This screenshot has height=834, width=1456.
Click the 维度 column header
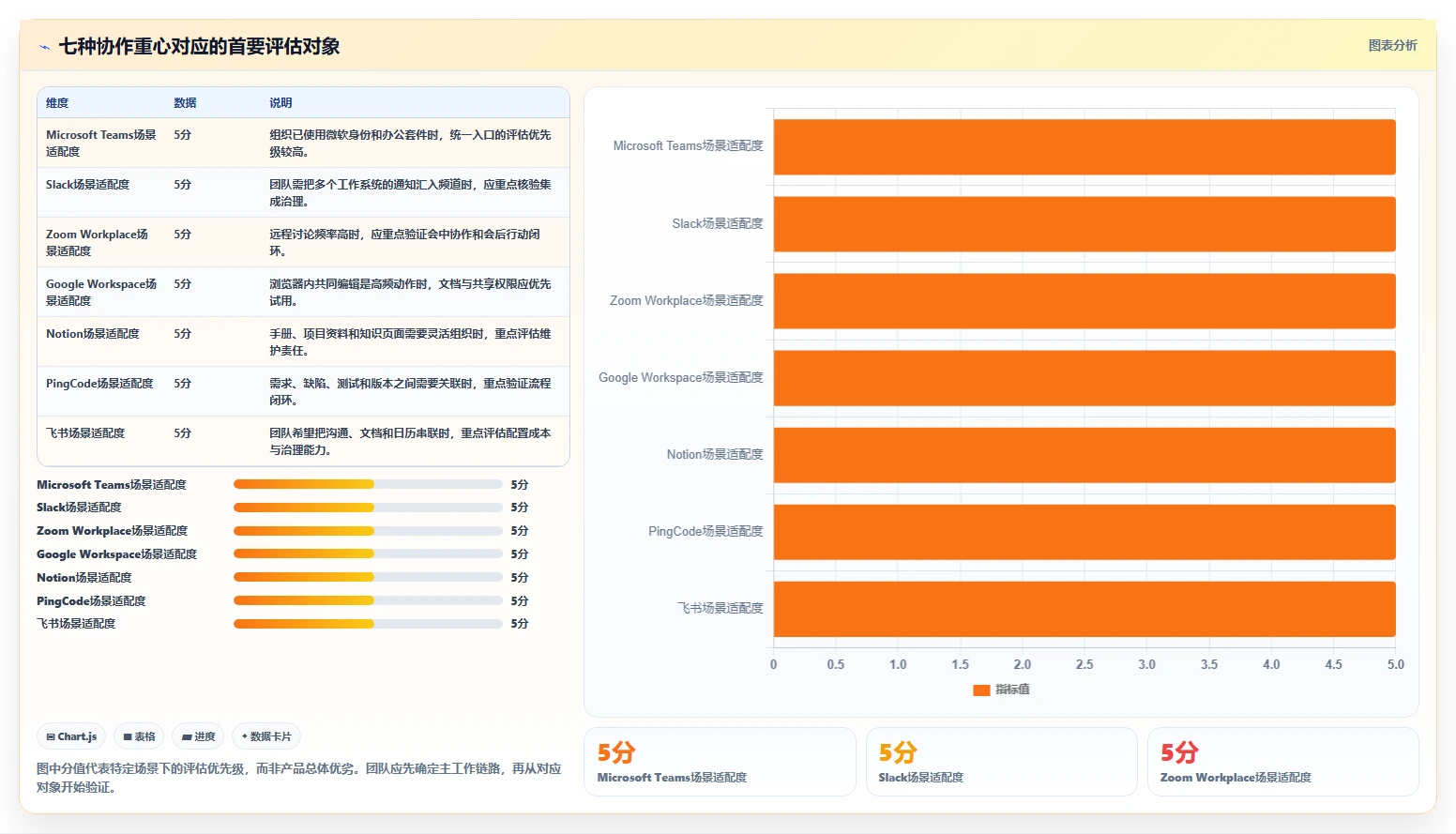coord(57,103)
